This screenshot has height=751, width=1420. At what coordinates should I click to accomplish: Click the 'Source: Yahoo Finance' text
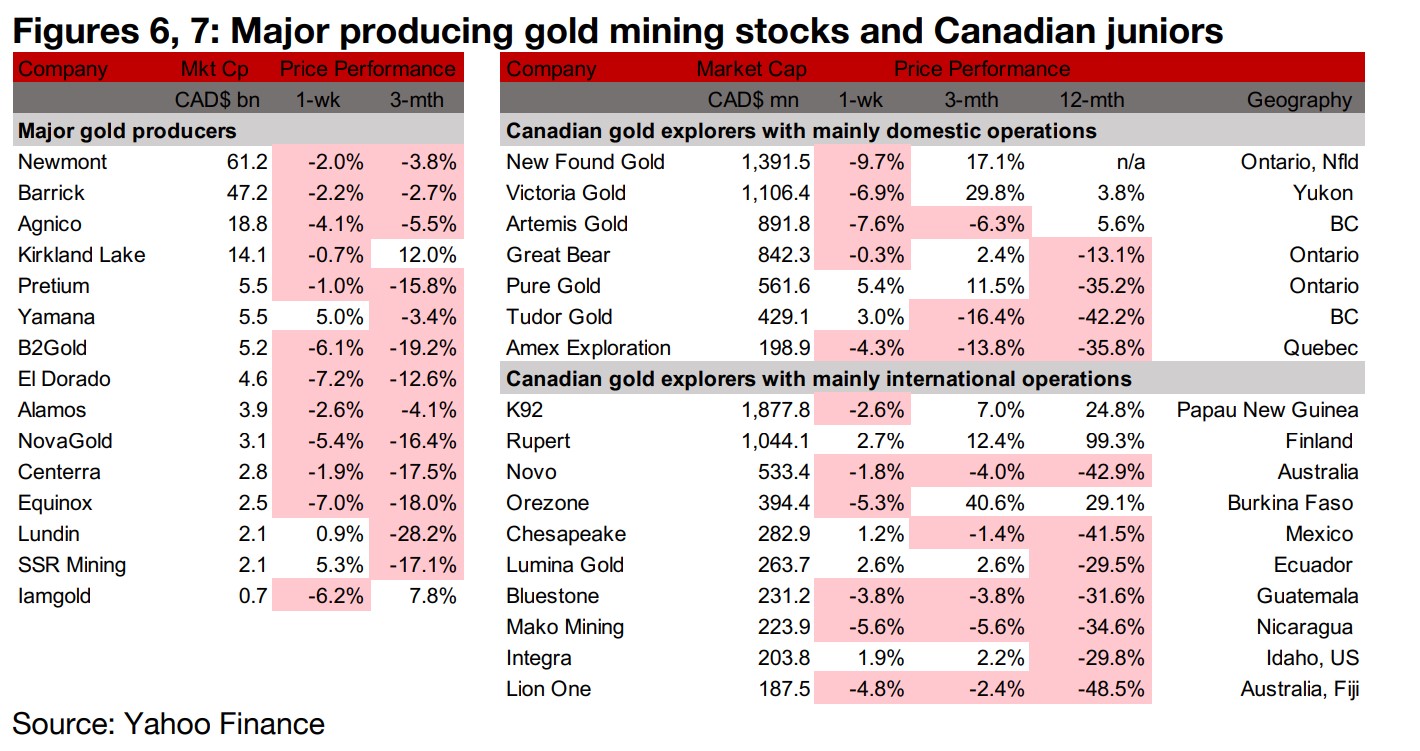(x=168, y=724)
